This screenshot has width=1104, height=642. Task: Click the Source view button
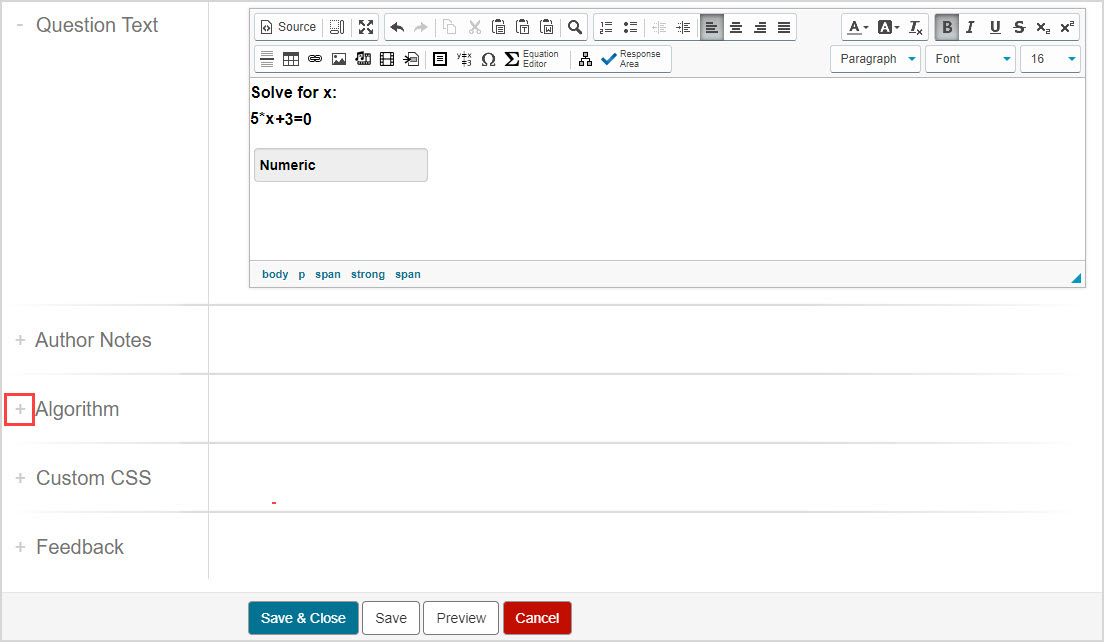point(288,27)
